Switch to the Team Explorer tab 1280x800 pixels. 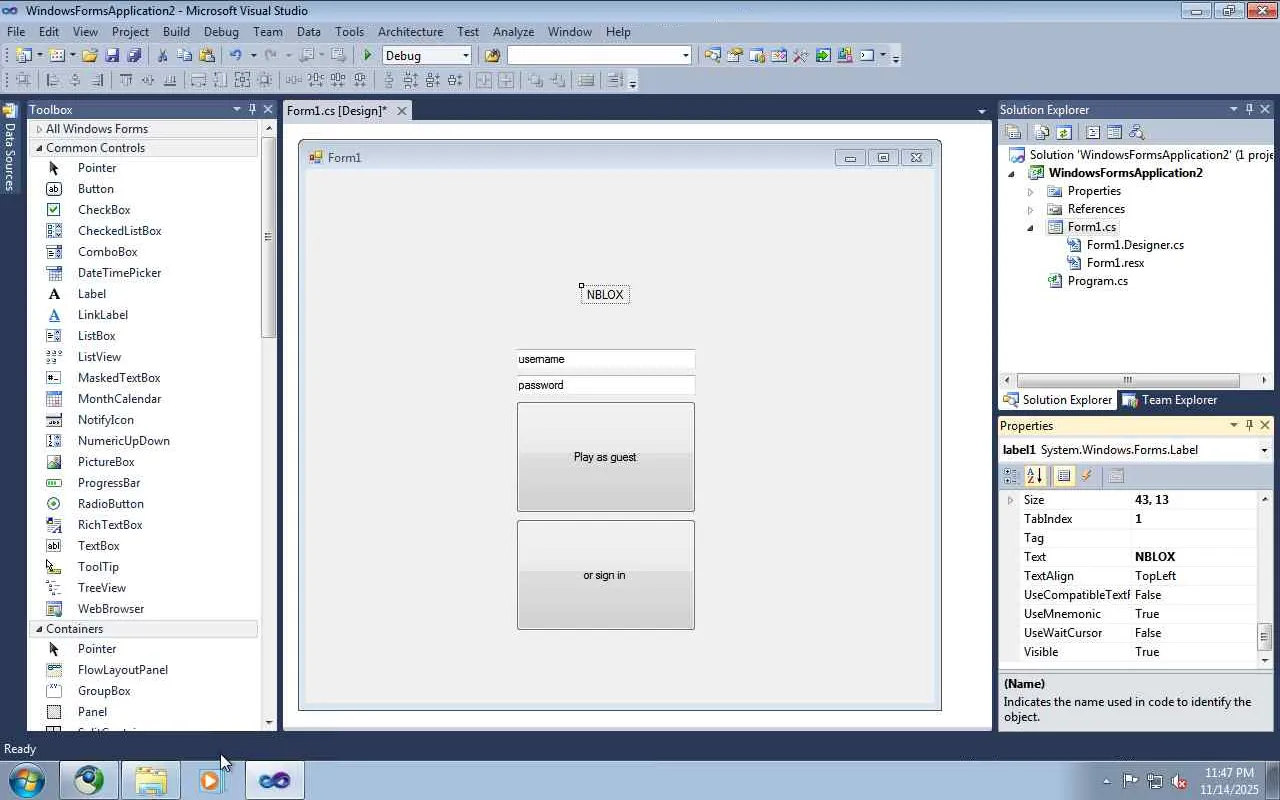(x=1170, y=400)
